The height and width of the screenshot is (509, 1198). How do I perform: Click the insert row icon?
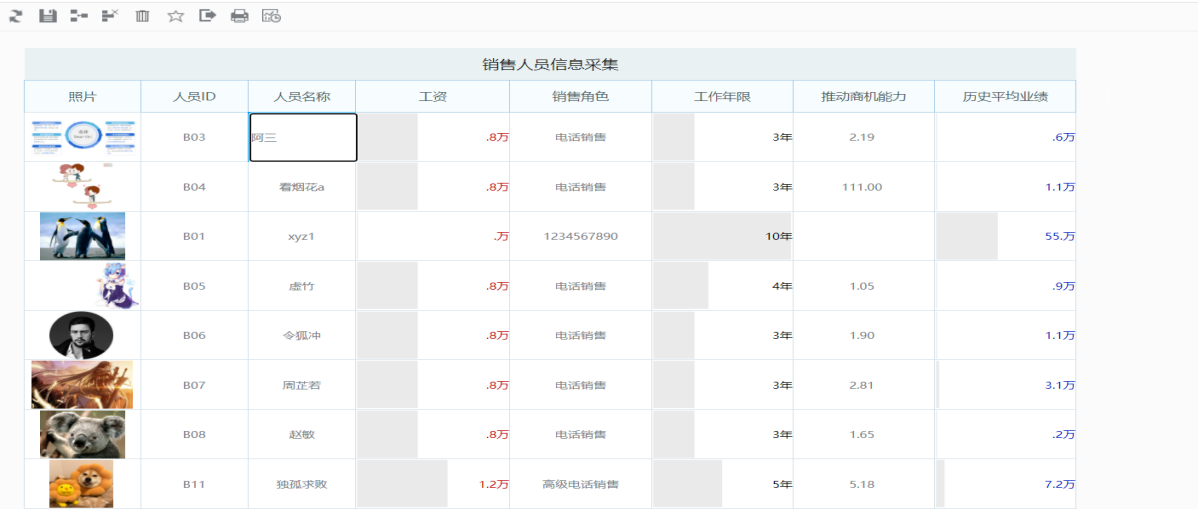[78, 15]
